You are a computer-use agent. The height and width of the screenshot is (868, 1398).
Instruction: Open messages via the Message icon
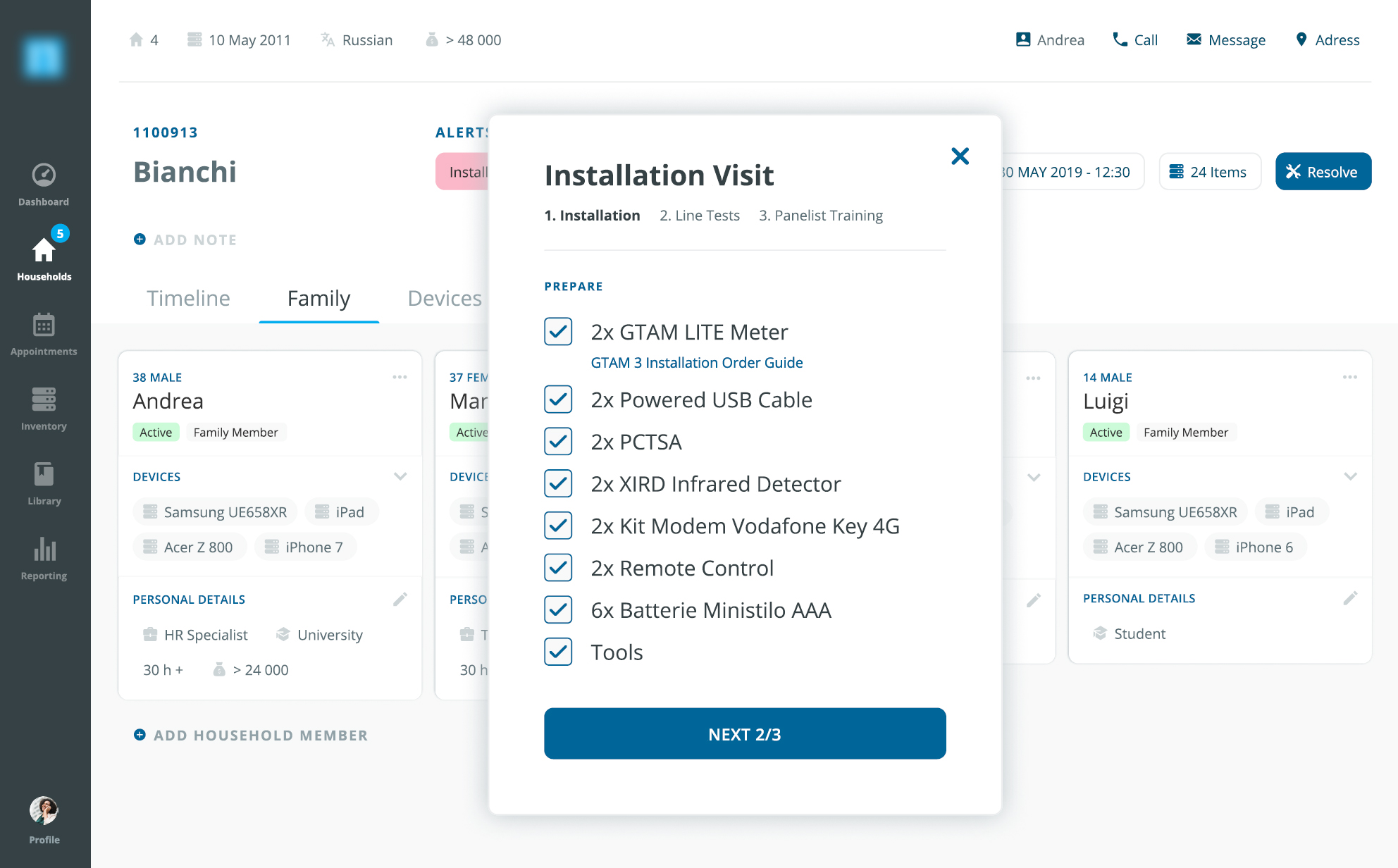pos(1194,39)
